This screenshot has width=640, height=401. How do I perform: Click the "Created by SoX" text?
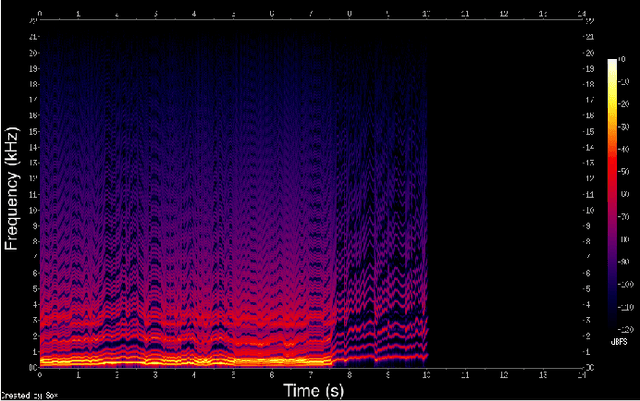[x=20, y=396]
